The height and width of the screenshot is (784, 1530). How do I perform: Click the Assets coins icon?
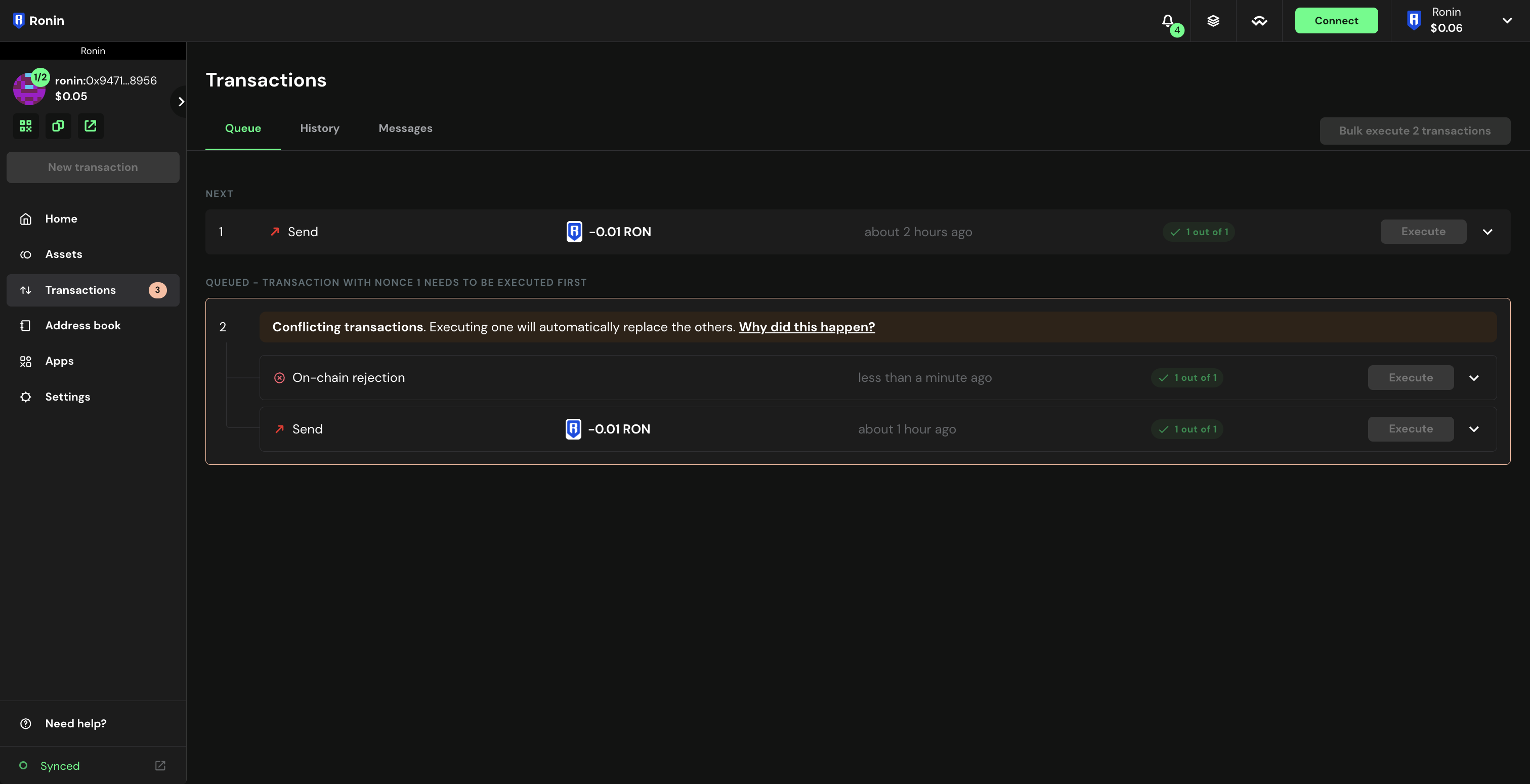pos(25,254)
